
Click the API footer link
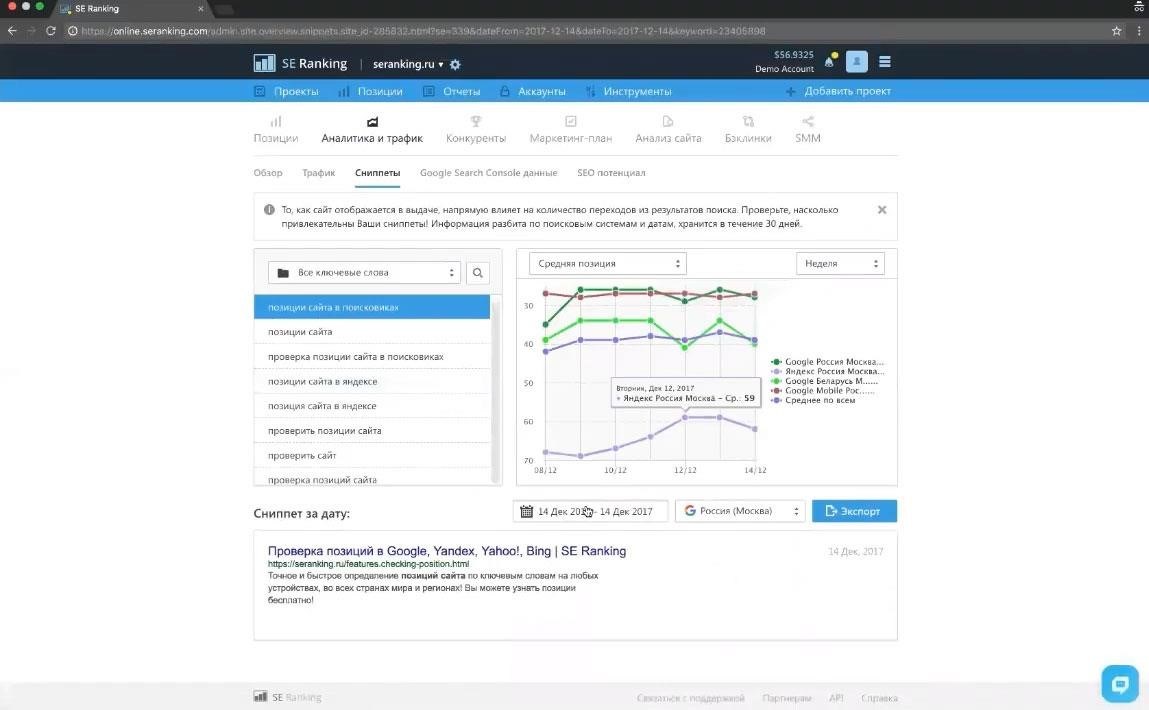click(x=836, y=698)
